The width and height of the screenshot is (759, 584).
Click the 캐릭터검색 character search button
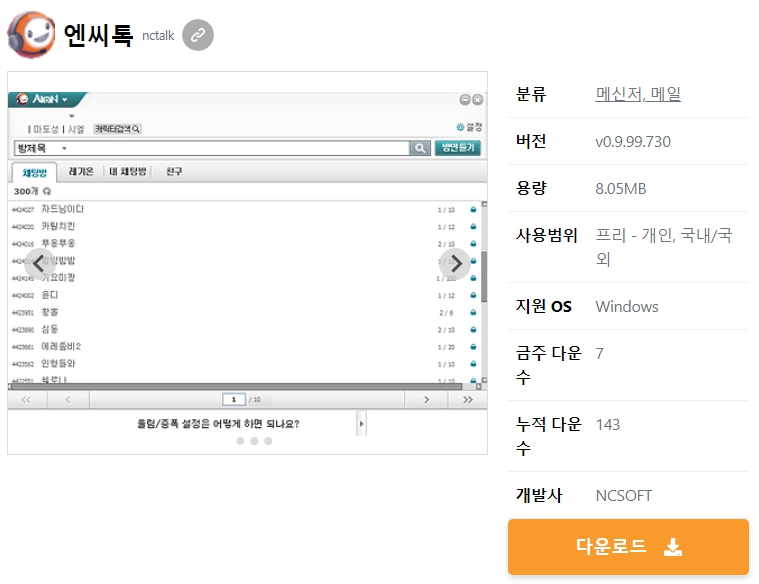pyautogui.click(x=117, y=129)
